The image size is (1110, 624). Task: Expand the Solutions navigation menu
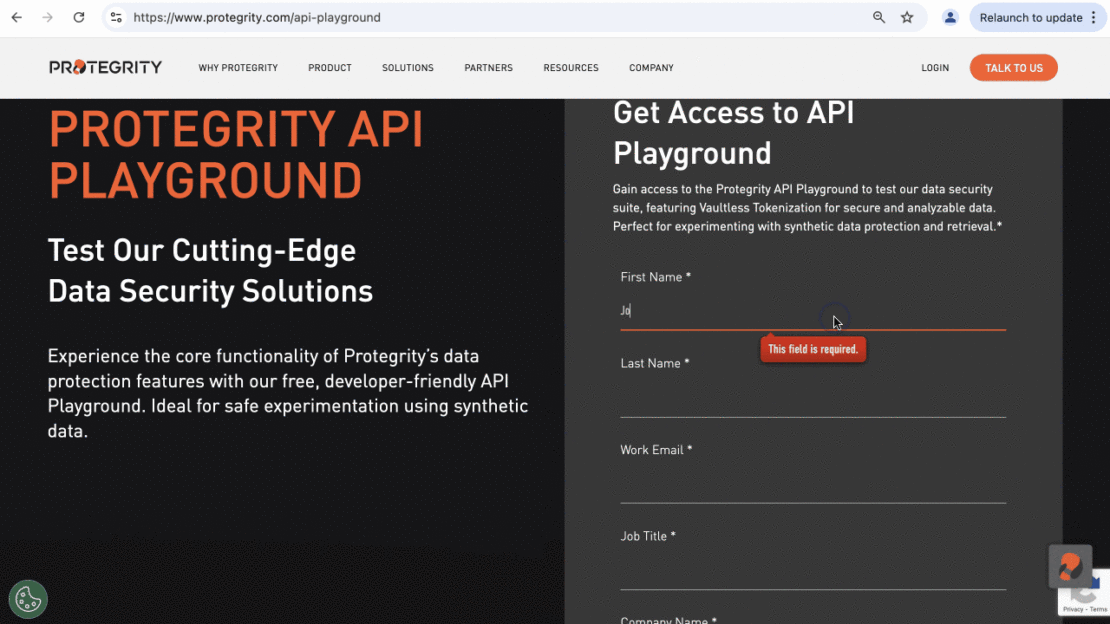(408, 68)
